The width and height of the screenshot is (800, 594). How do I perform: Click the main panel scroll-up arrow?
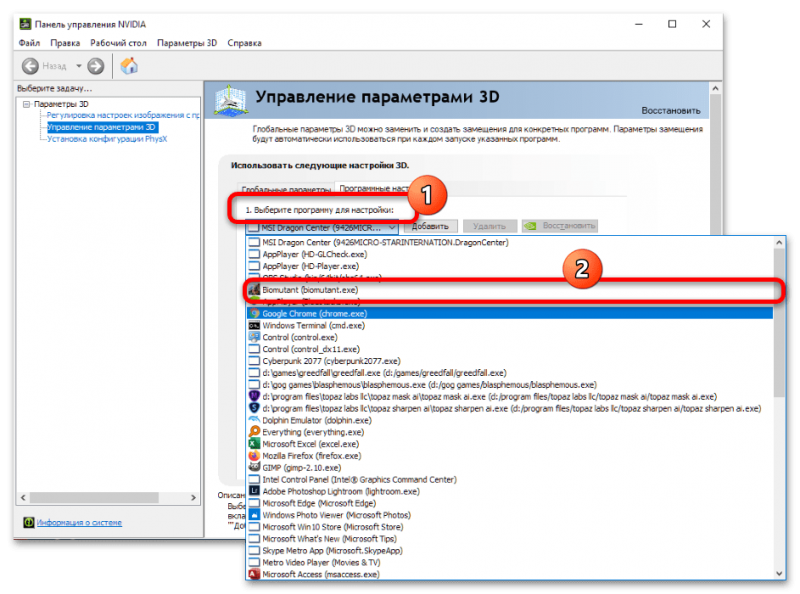pyautogui.click(x=715, y=89)
